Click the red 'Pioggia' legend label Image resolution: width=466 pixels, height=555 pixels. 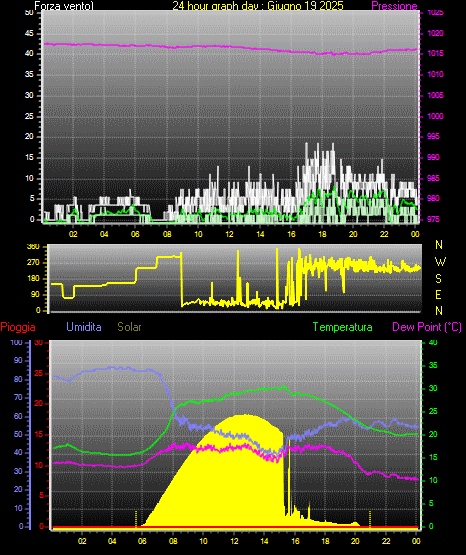[x=18, y=327]
